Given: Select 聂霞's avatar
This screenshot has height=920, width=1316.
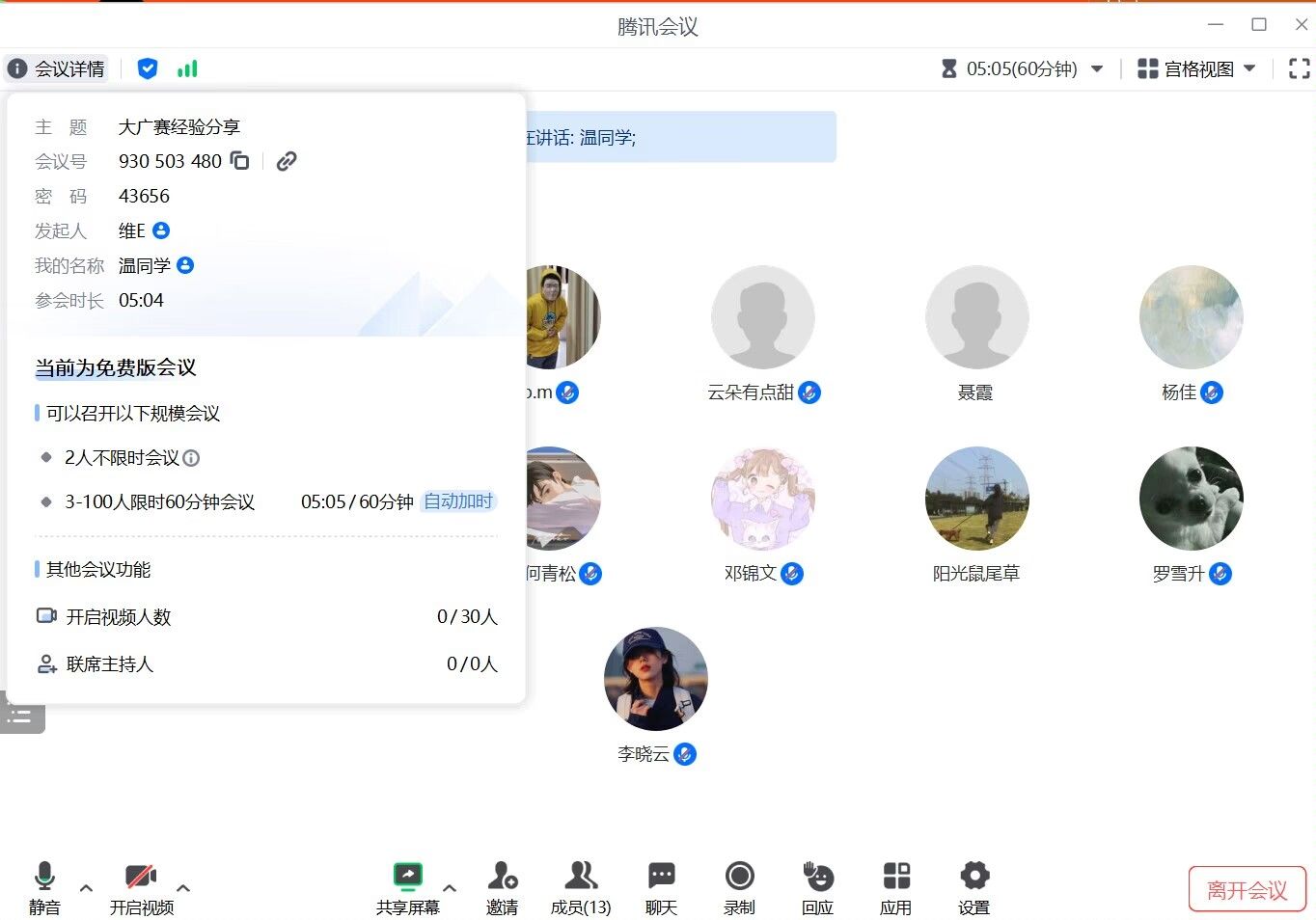Looking at the screenshot, I should pos(977,317).
